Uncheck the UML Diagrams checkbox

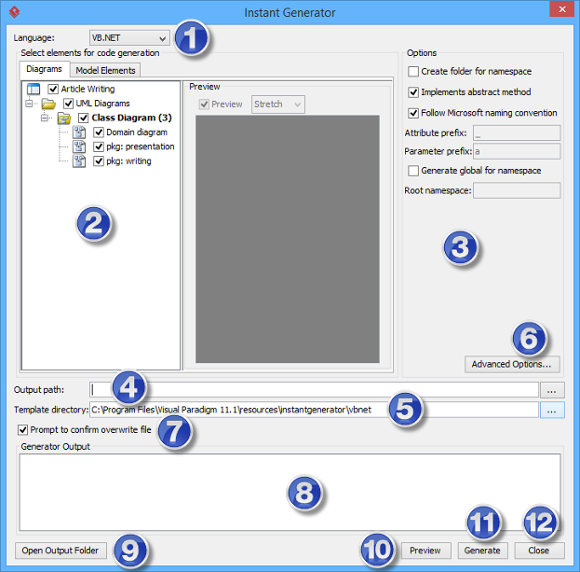click(x=68, y=103)
